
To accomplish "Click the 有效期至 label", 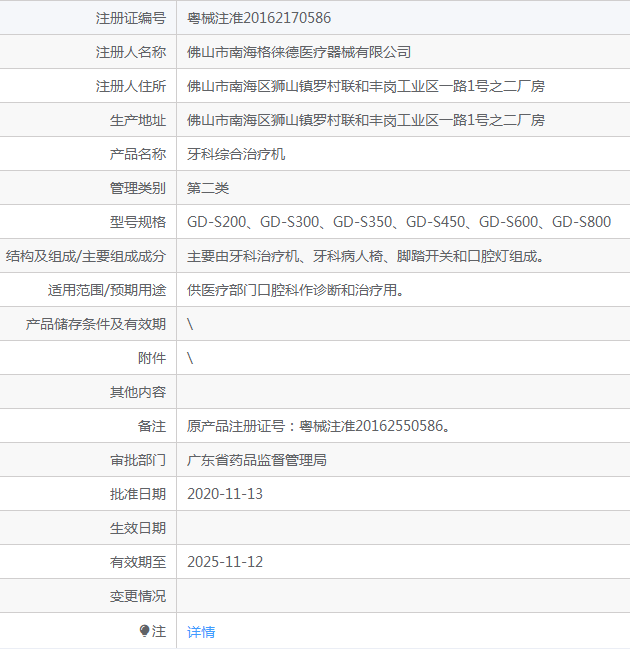I will click(x=138, y=562).
